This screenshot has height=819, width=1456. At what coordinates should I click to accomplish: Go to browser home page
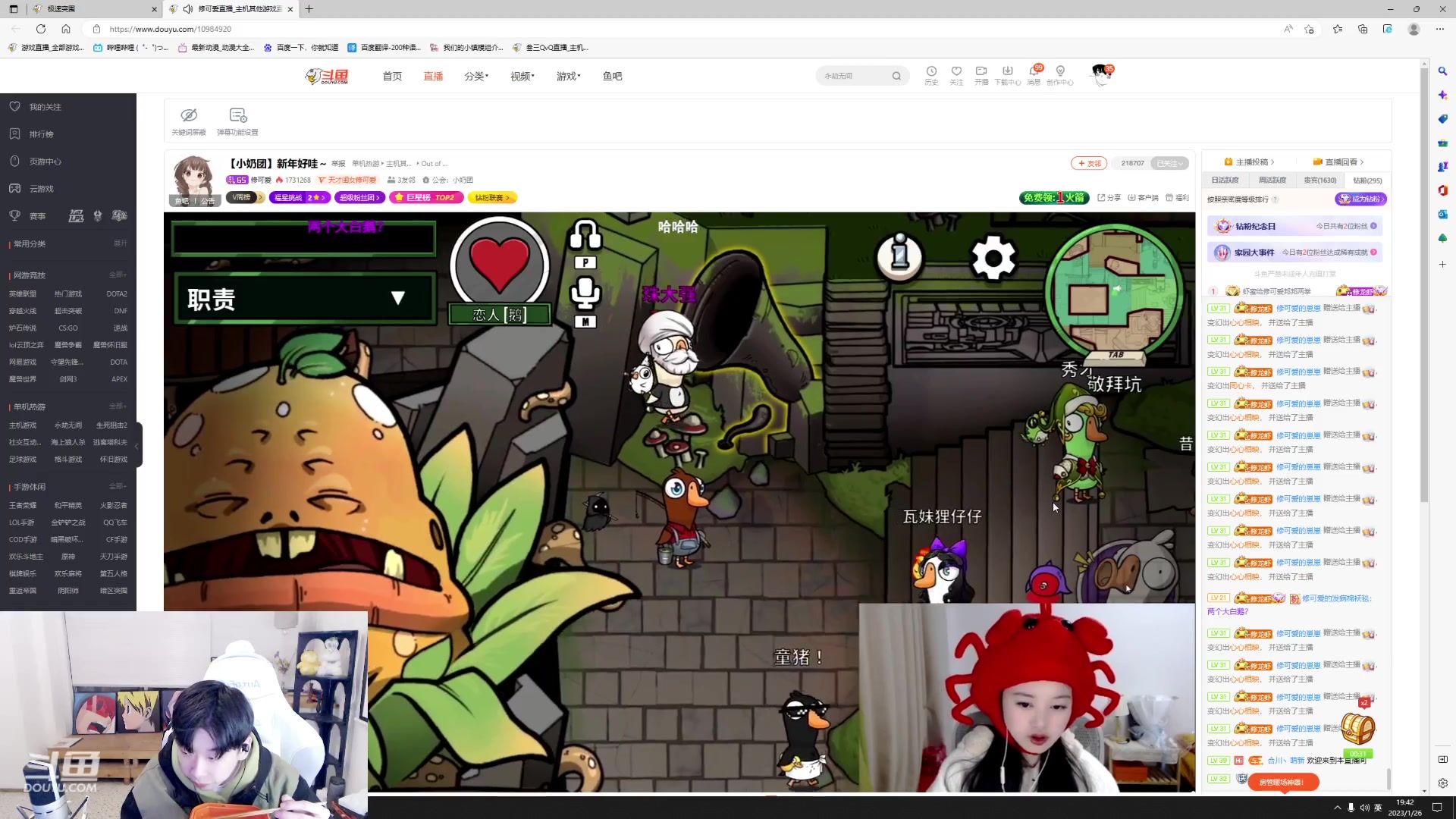(x=66, y=29)
